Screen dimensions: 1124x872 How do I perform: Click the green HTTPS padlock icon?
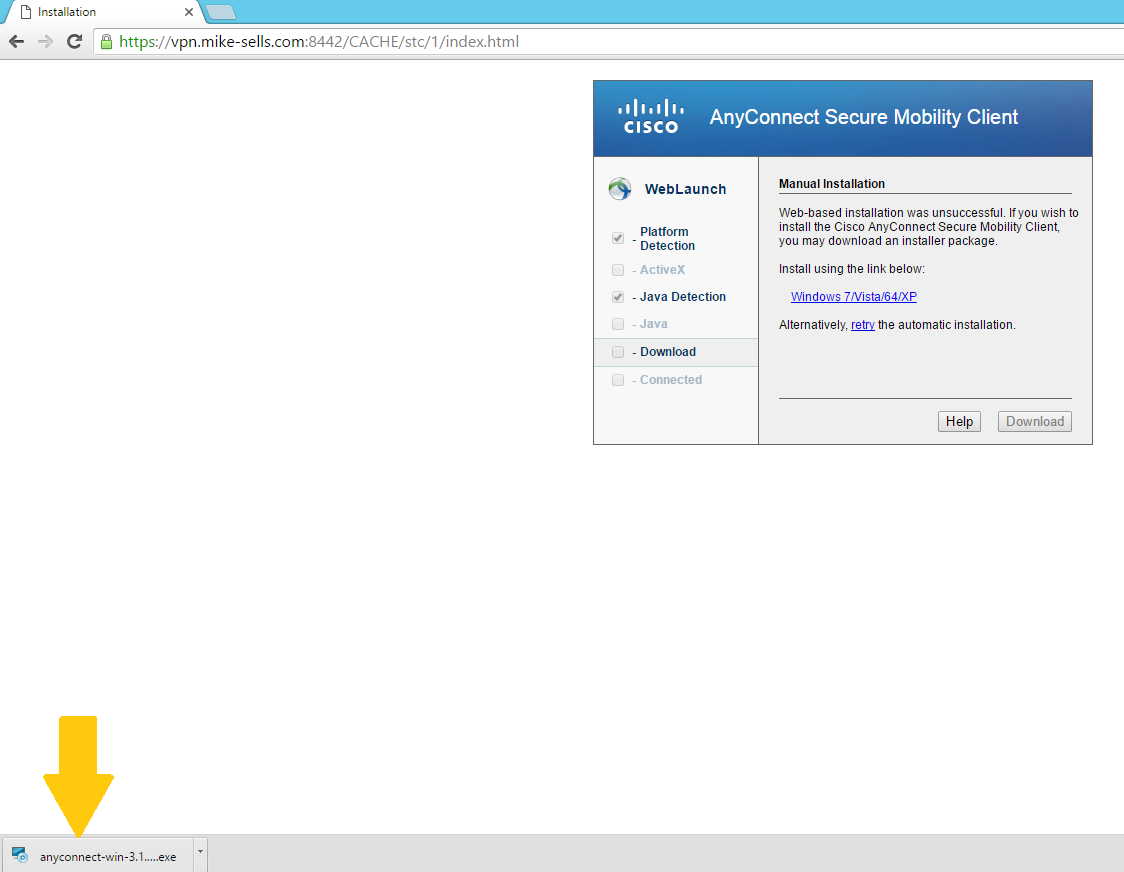click(x=106, y=42)
